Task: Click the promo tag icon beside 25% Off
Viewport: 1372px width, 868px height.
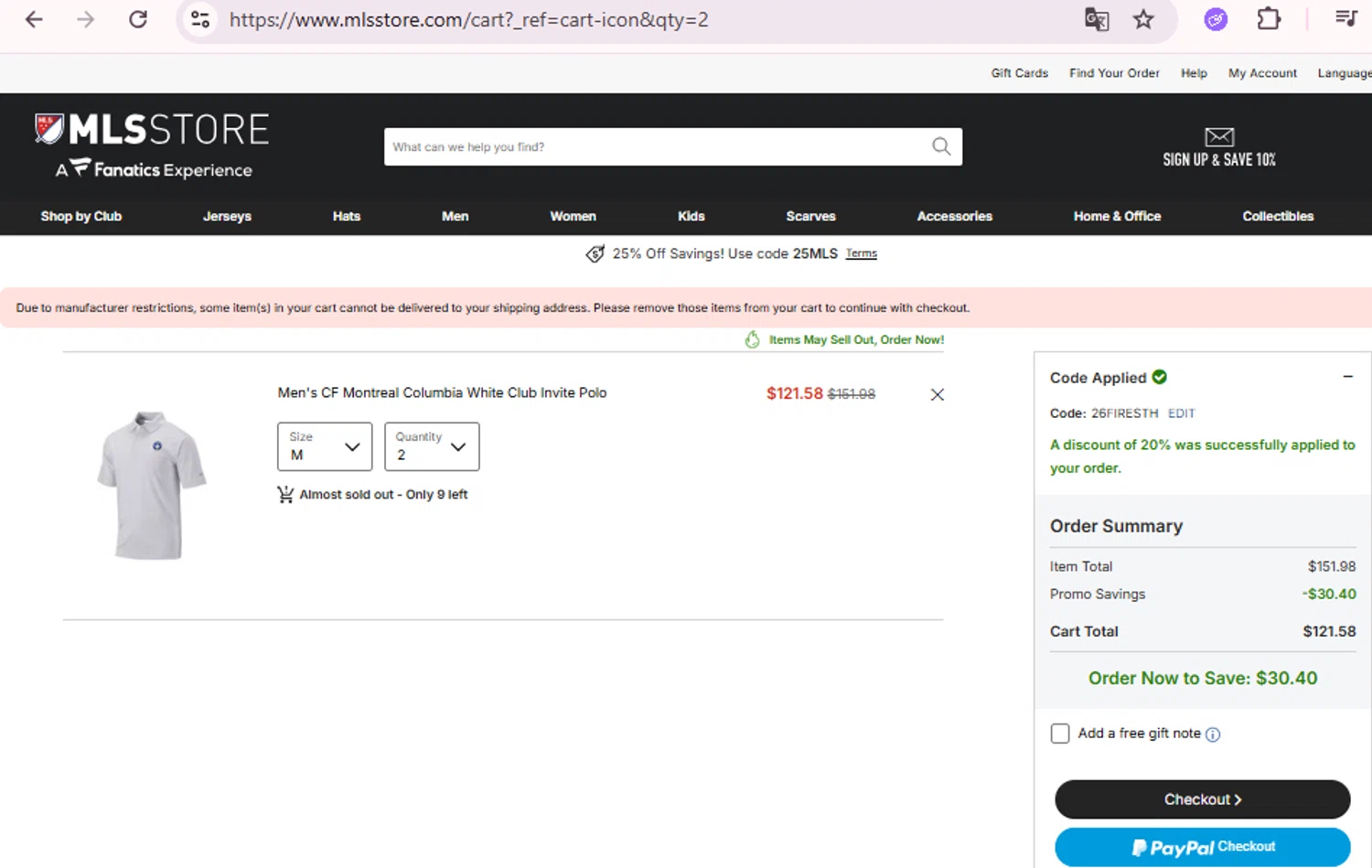Action: coord(595,253)
